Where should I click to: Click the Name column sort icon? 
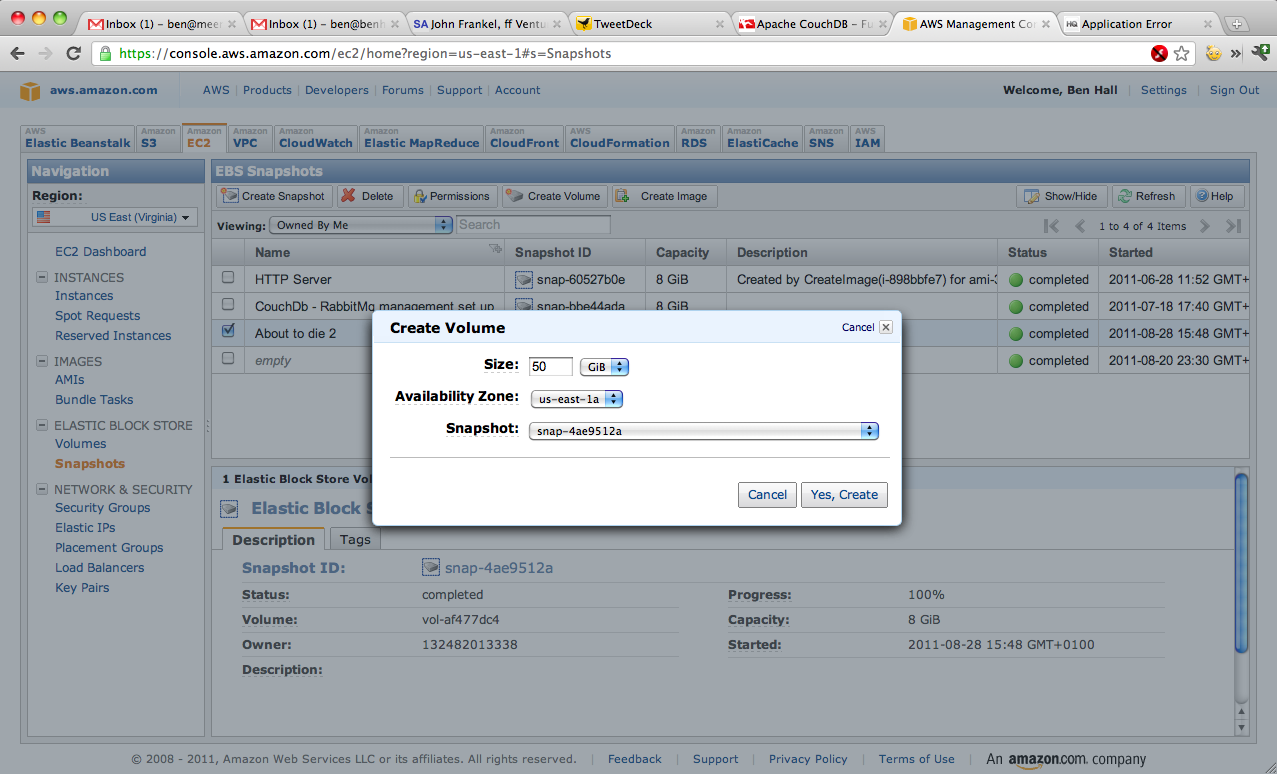click(x=494, y=249)
